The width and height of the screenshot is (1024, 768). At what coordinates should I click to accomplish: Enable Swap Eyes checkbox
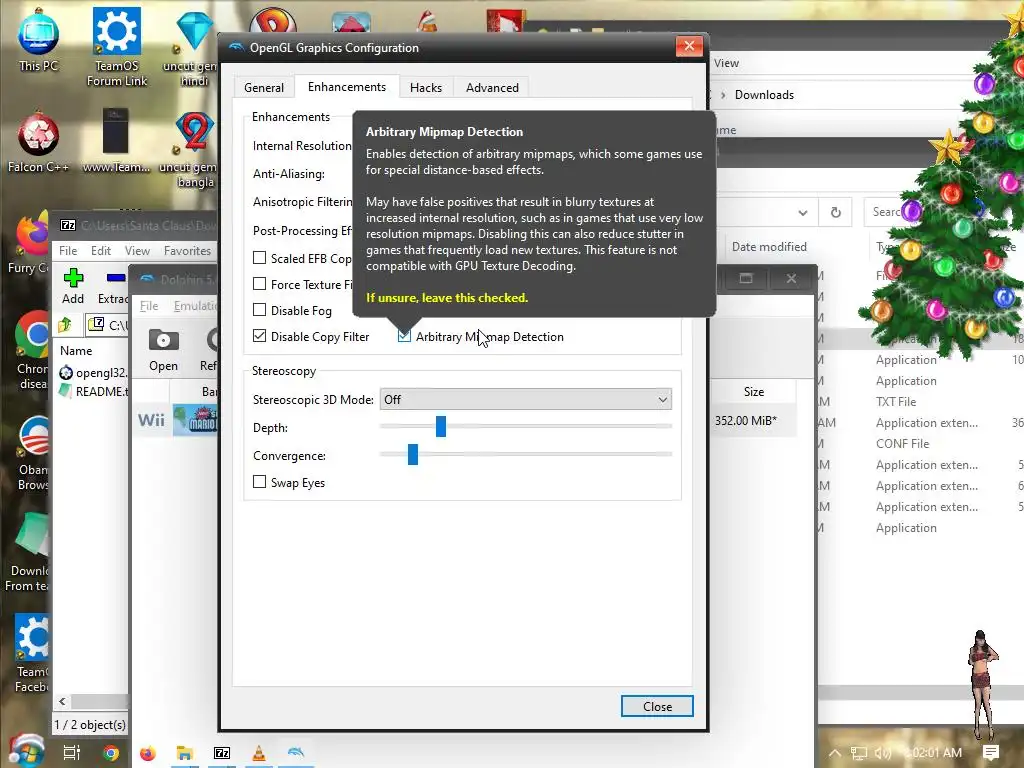click(259, 482)
